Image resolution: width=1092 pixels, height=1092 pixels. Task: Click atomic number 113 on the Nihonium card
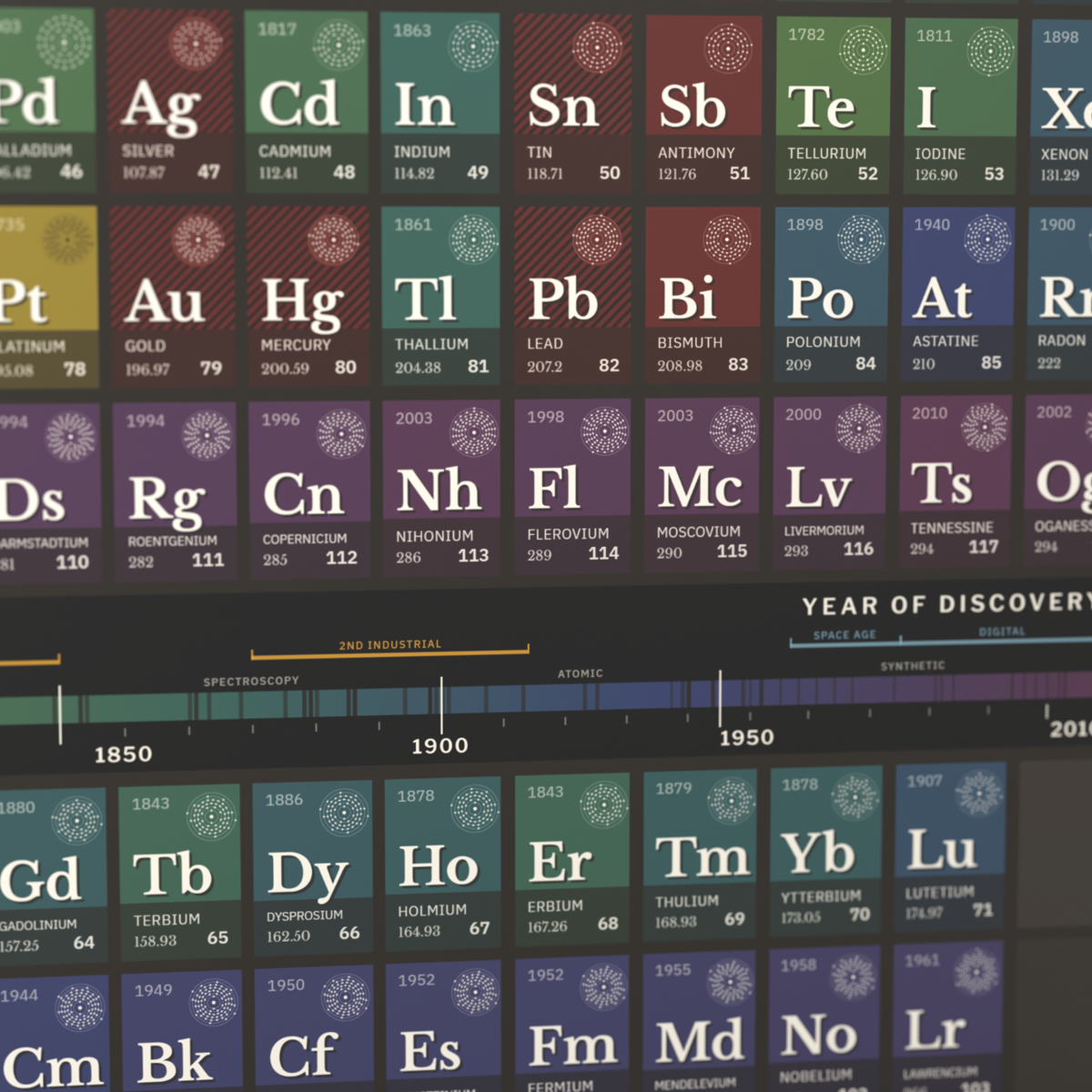(473, 555)
